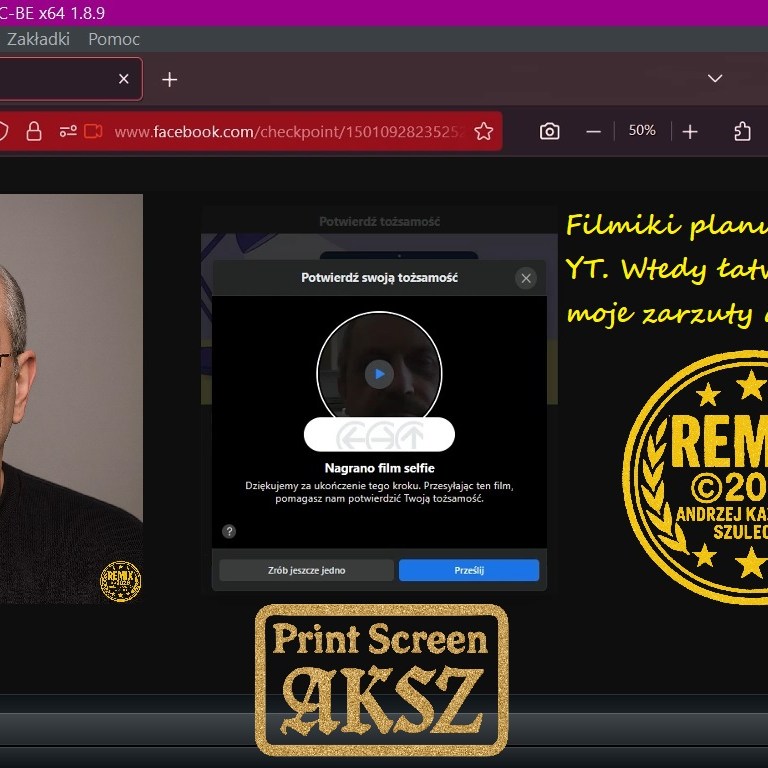Click the site padlock security icon
The width and height of the screenshot is (768, 768).
[x=34, y=132]
